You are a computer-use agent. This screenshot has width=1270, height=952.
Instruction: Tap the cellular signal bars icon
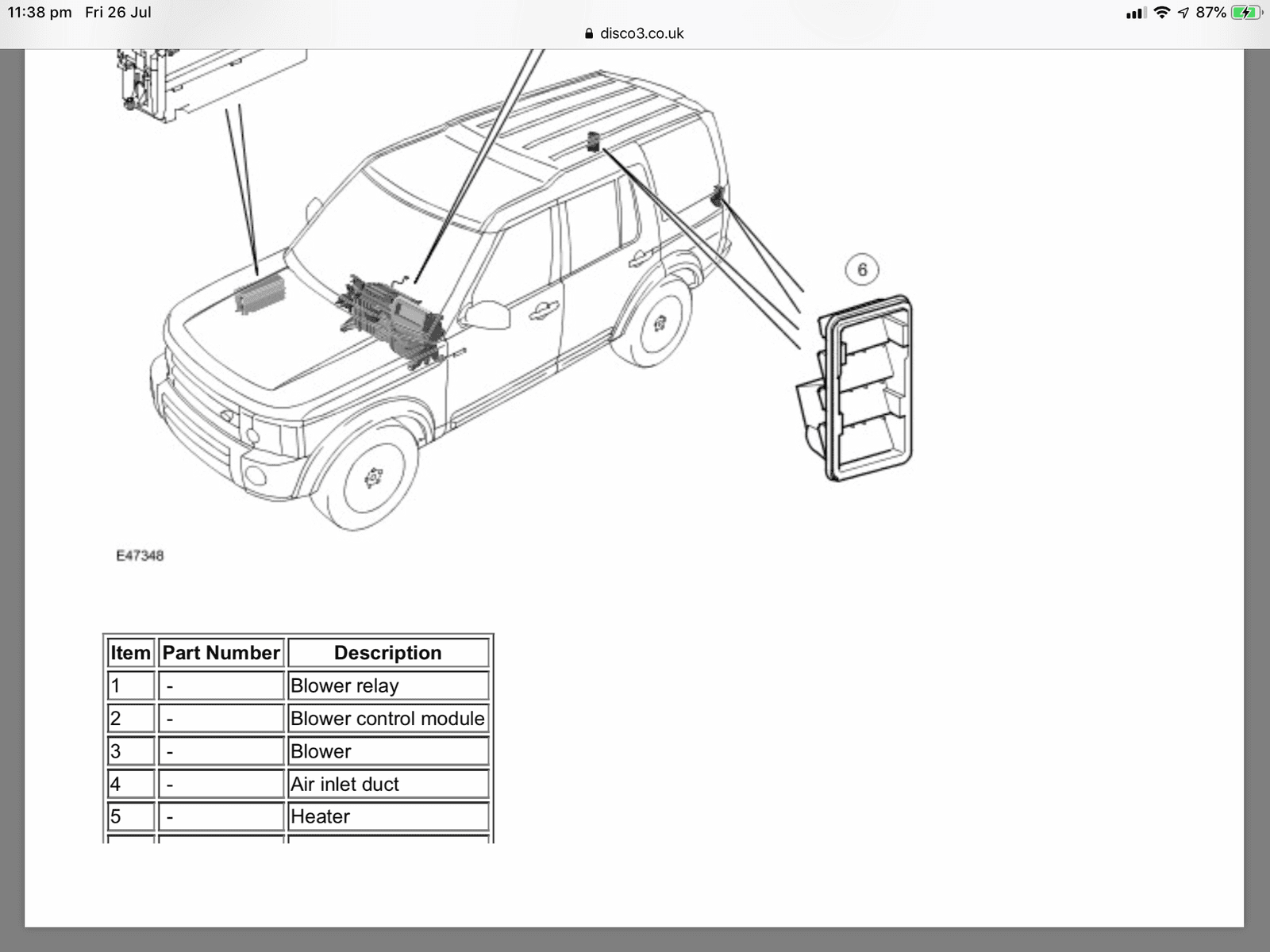1136,13
